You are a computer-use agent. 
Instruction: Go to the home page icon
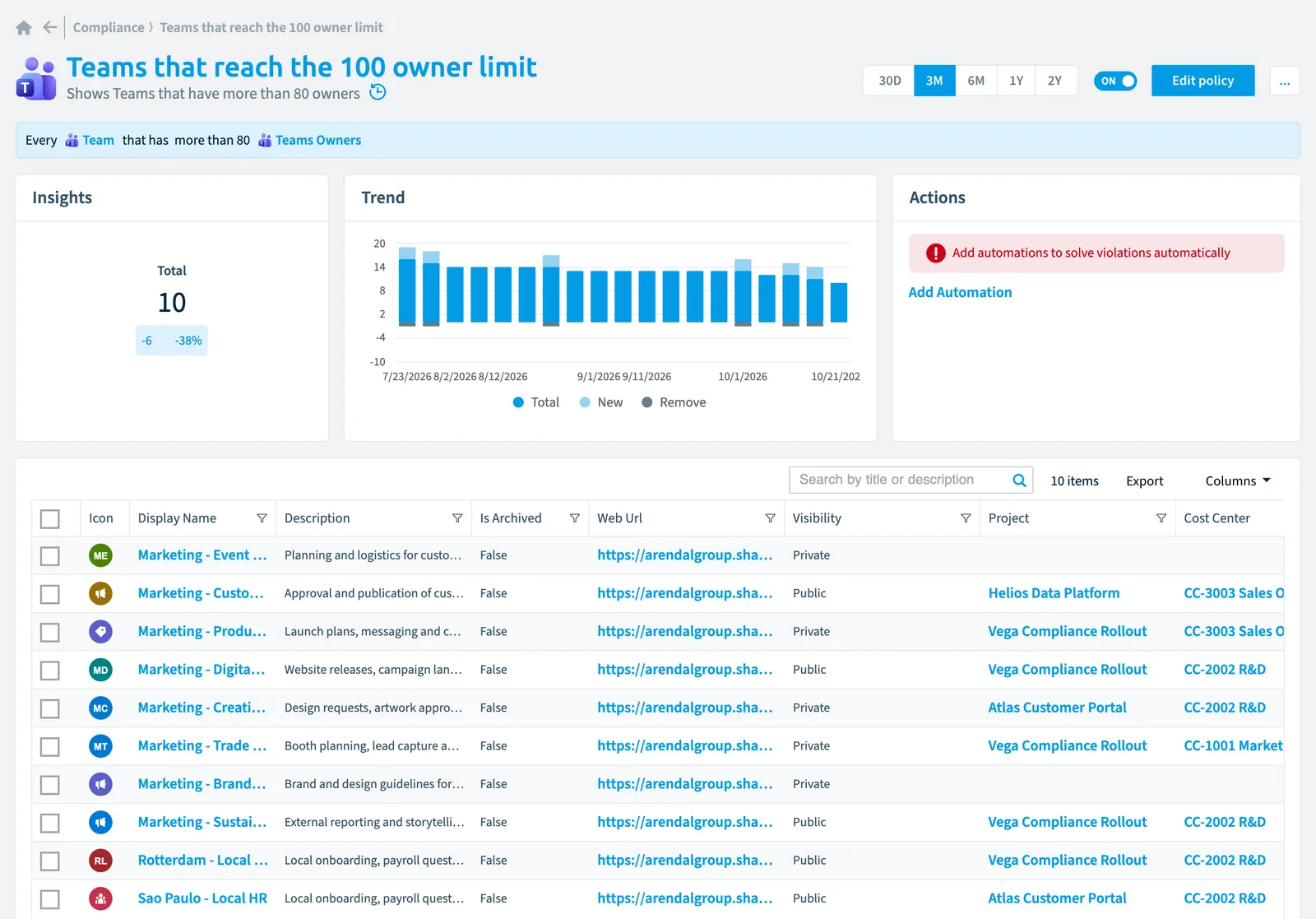click(x=24, y=28)
